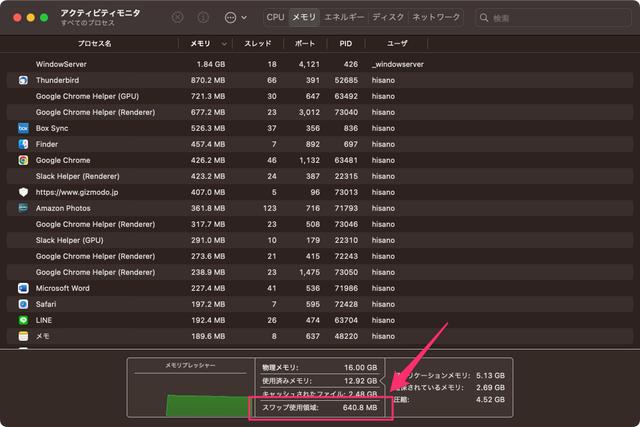The width and height of the screenshot is (640, 427).
Task: Click the Microsoft Word icon in list
Action: 23,288
